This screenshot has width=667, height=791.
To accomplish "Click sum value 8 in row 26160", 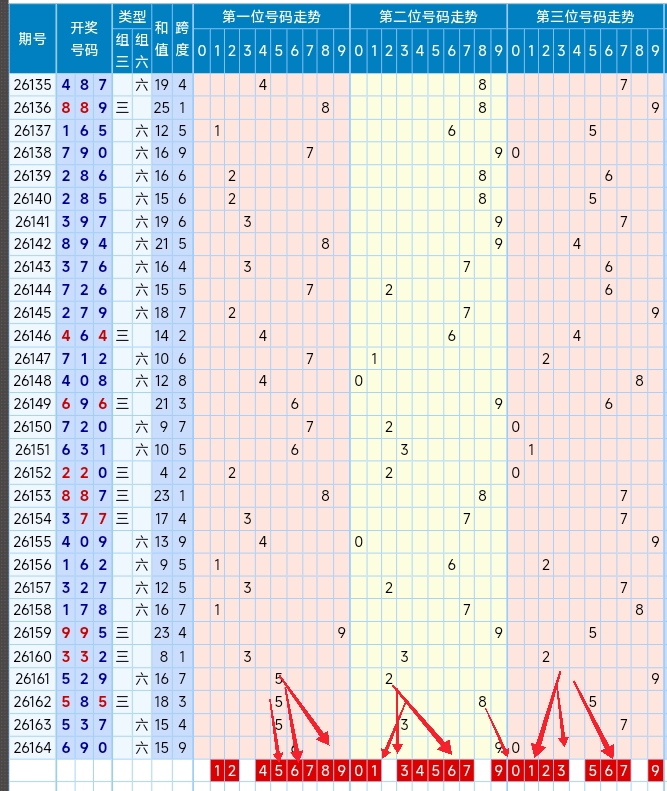I will point(163,656).
